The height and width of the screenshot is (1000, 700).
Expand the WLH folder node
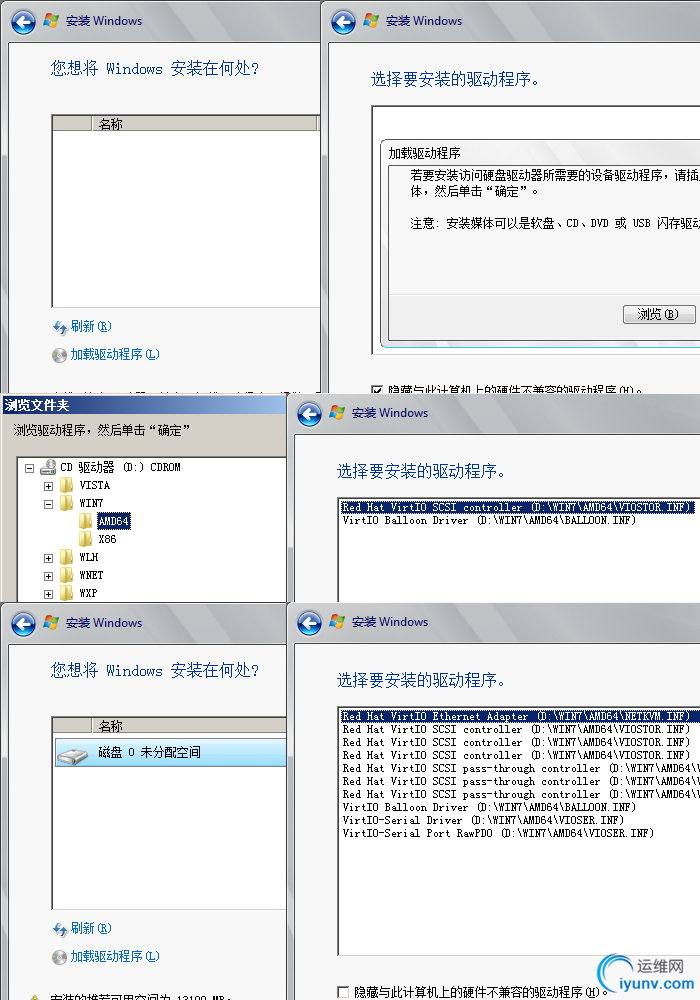pyautogui.click(x=48, y=558)
